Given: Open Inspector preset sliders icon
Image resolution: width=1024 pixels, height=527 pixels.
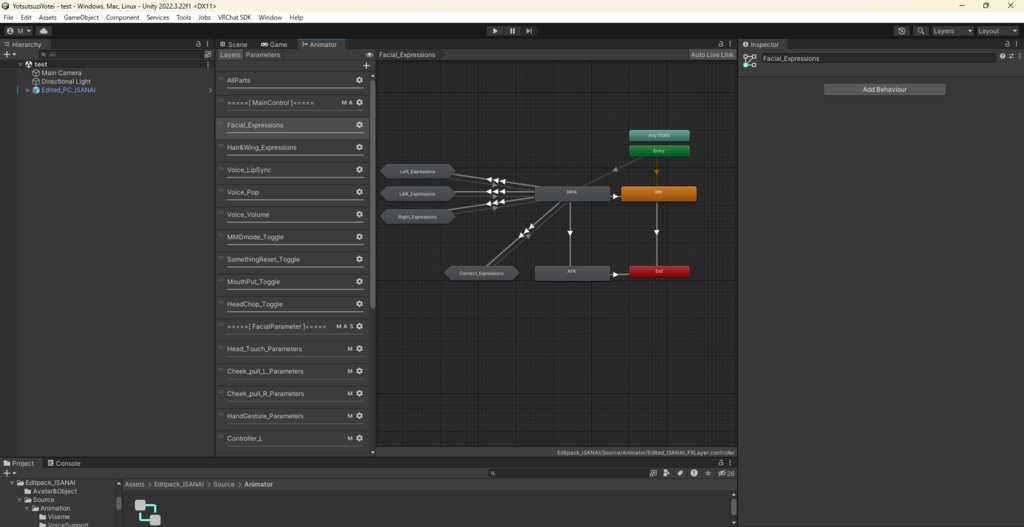Looking at the screenshot, I should coord(1011,56).
